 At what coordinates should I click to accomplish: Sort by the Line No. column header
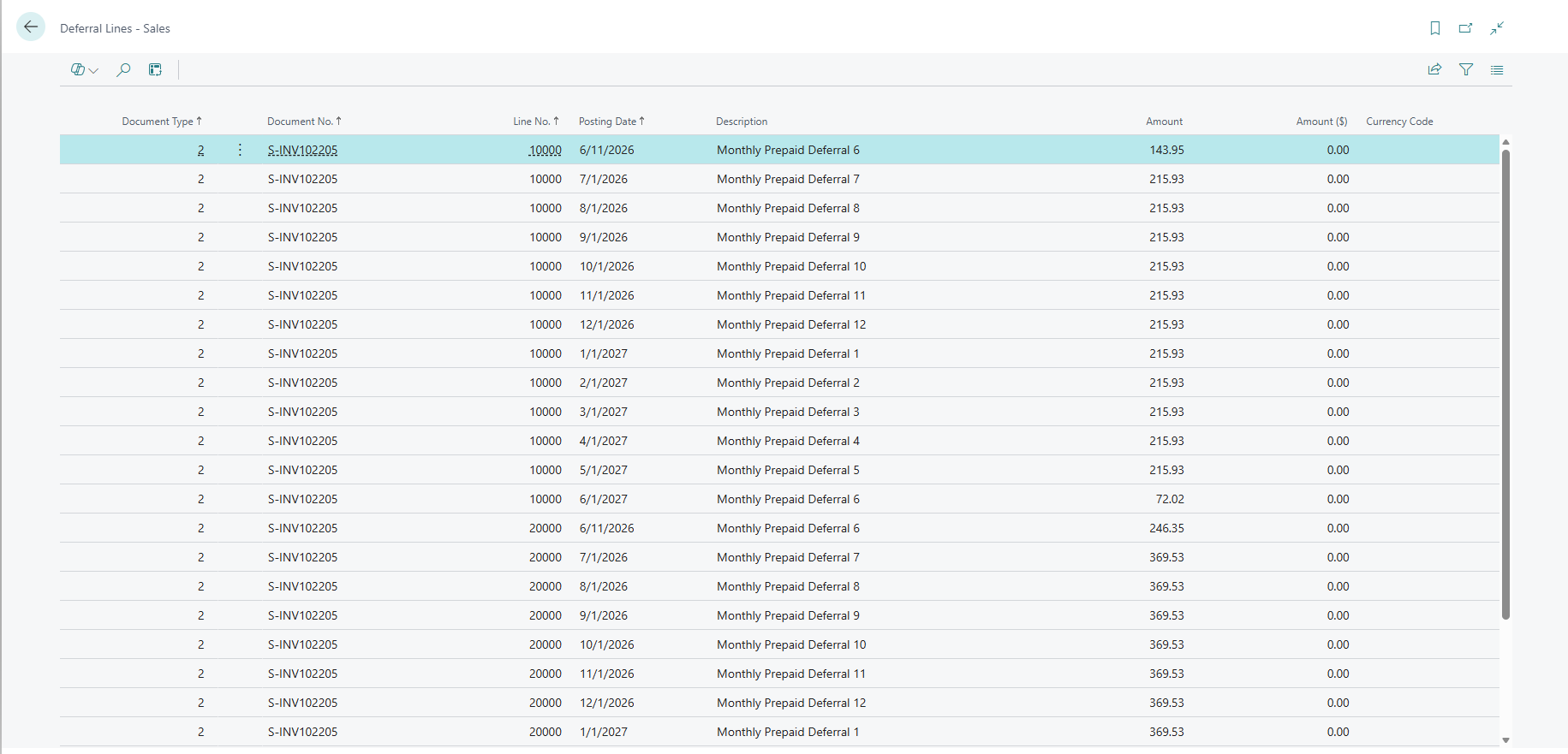[x=536, y=122]
